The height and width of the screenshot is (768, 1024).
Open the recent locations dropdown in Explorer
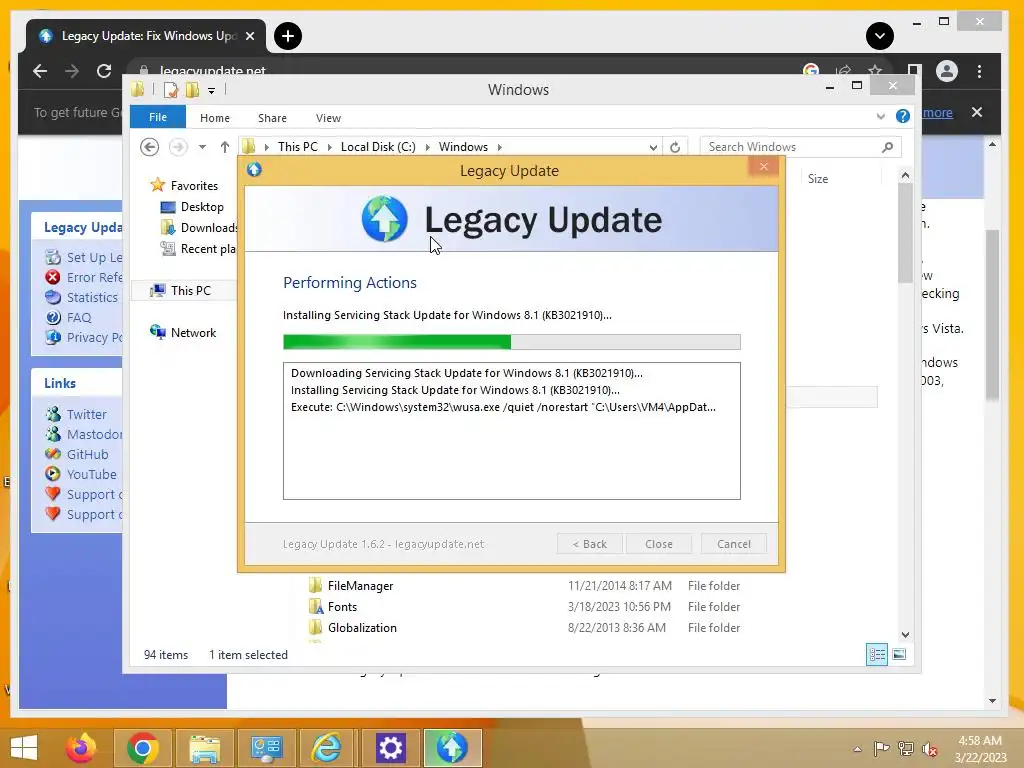point(202,147)
